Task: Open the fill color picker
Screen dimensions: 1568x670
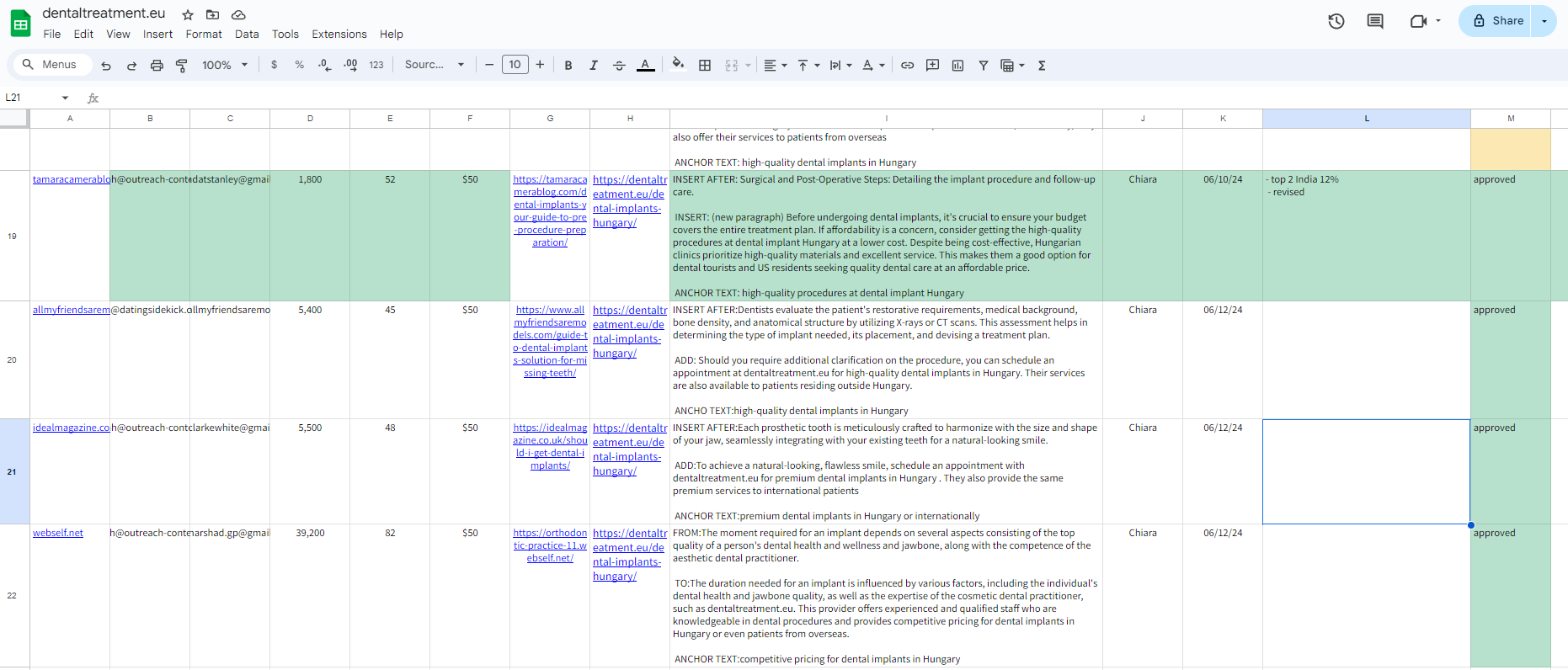Action: point(678,65)
